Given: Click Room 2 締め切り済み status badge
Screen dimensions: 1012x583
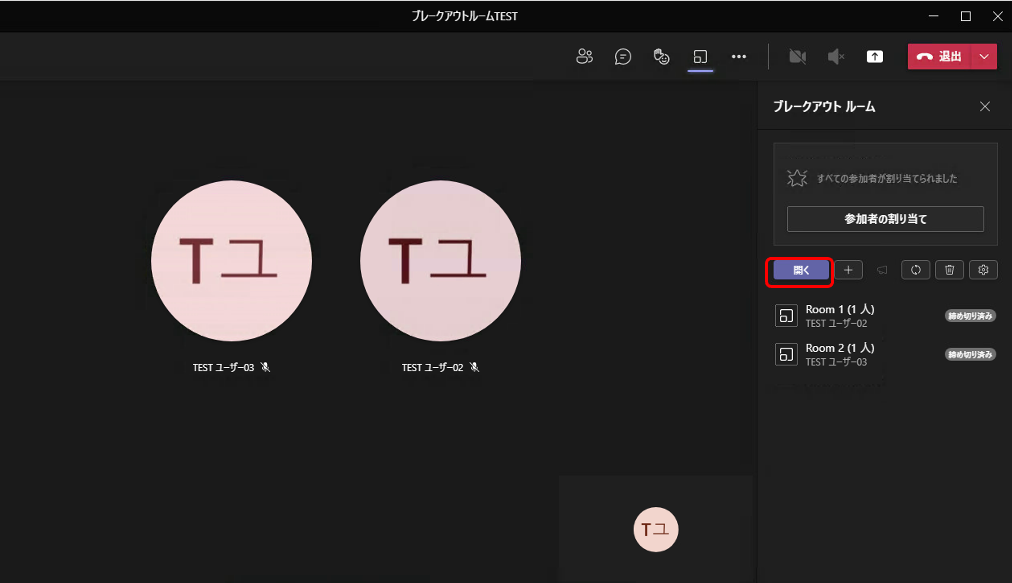Looking at the screenshot, I should tap(970, 354).
